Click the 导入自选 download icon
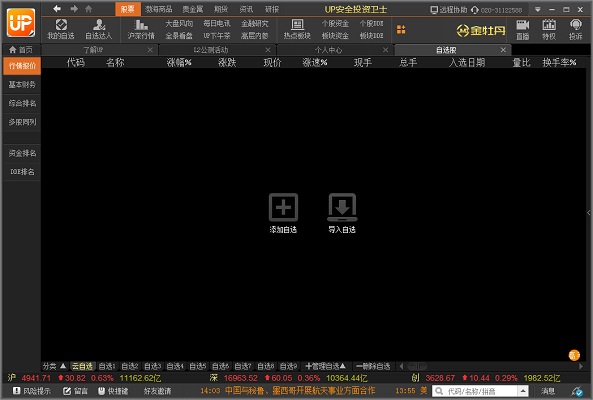 click(342, 207)
